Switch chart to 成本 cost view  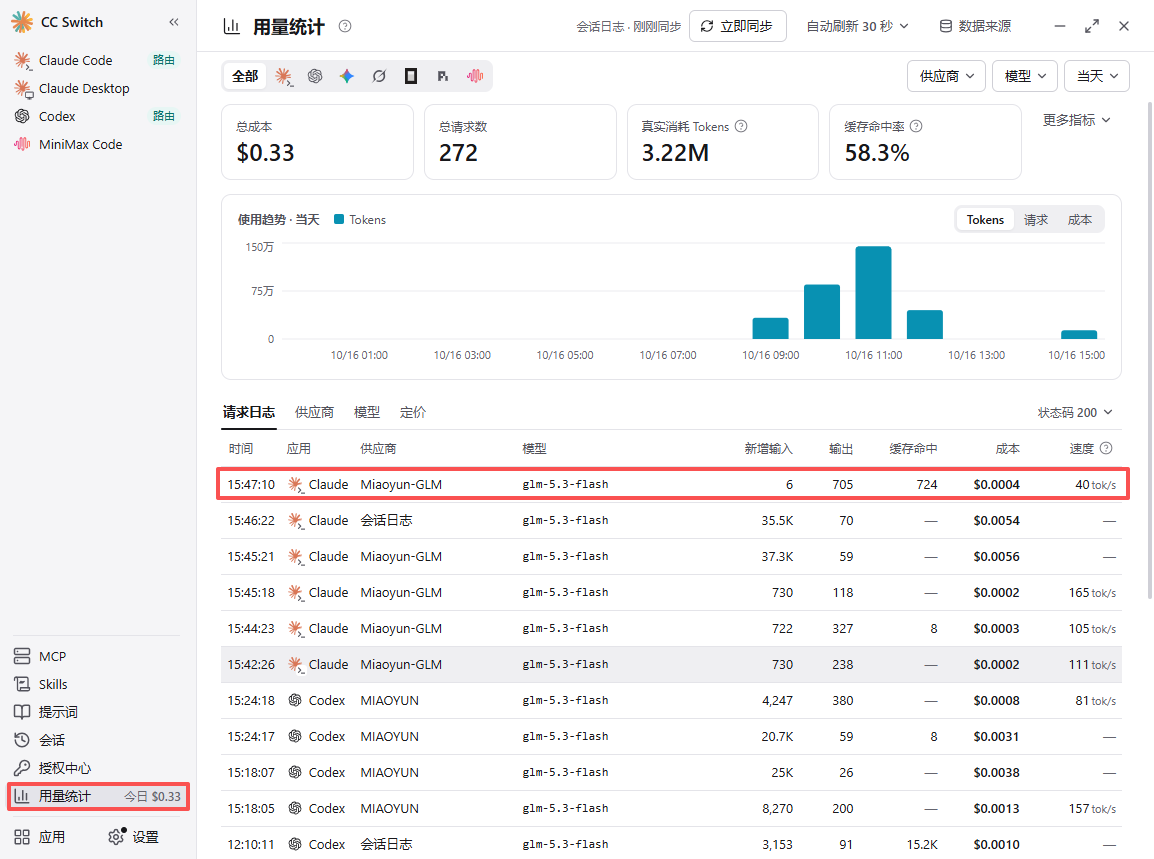coord(1080,219)
